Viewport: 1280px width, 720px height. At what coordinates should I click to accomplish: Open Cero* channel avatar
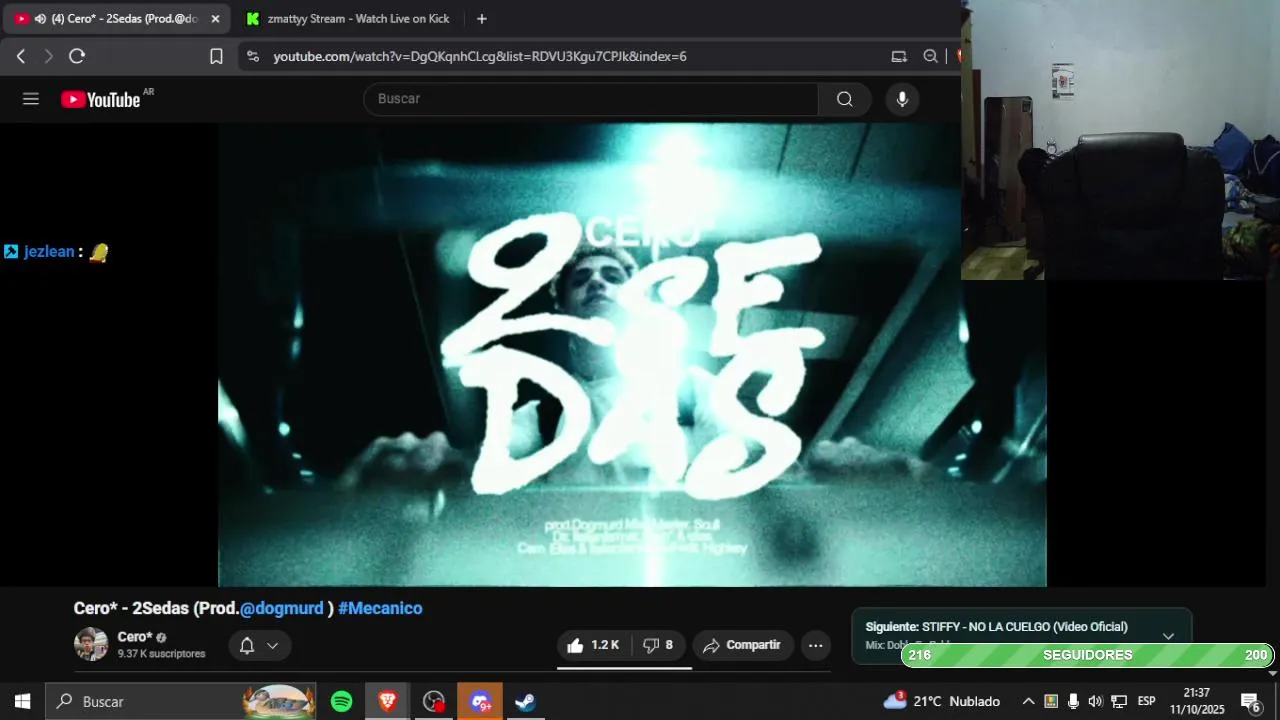[x=91, y=645]
